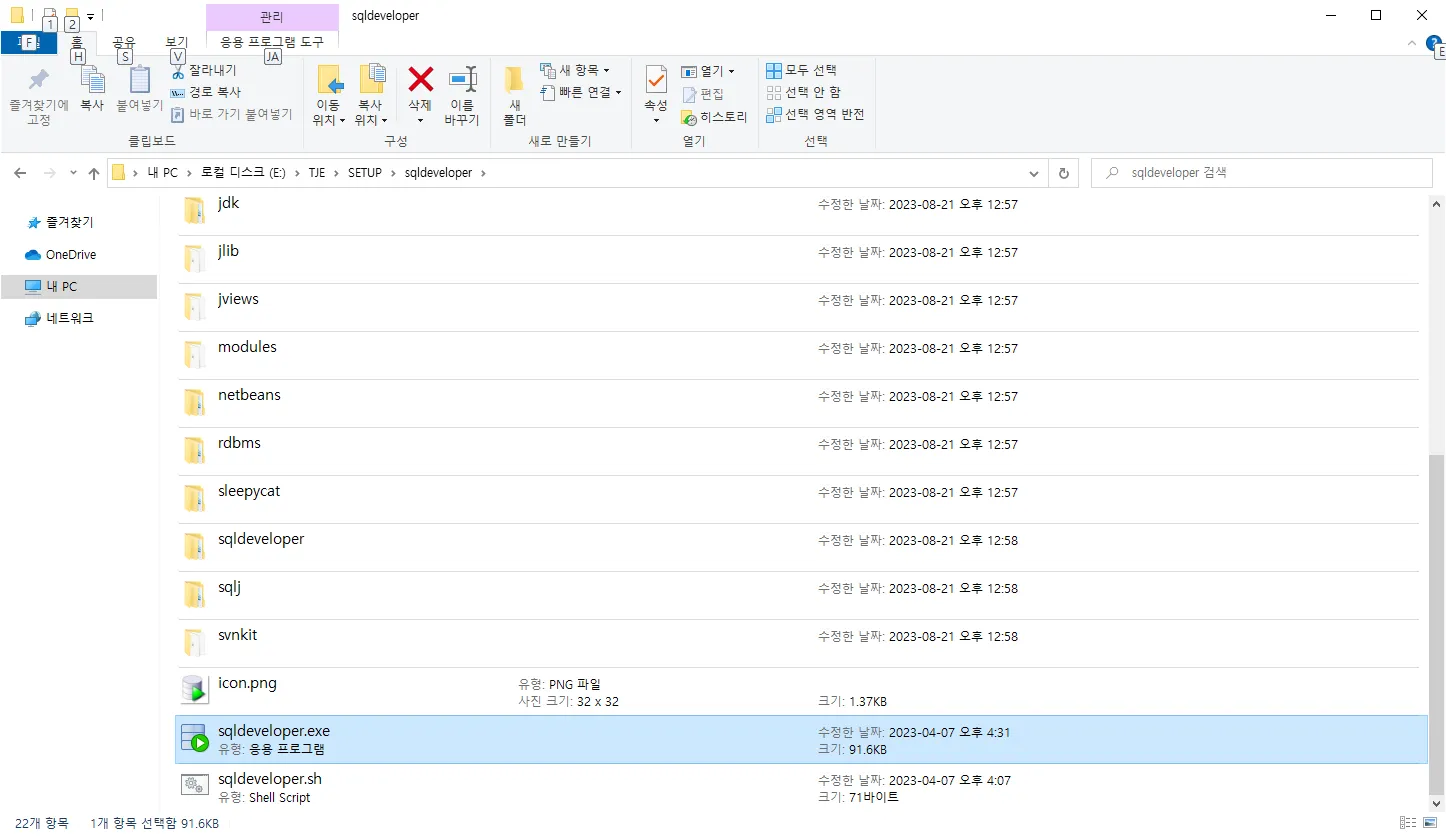Open 속성 using the checkmark properties icon
Viewport: 1446px width, 836px height.
pos(656,79)
